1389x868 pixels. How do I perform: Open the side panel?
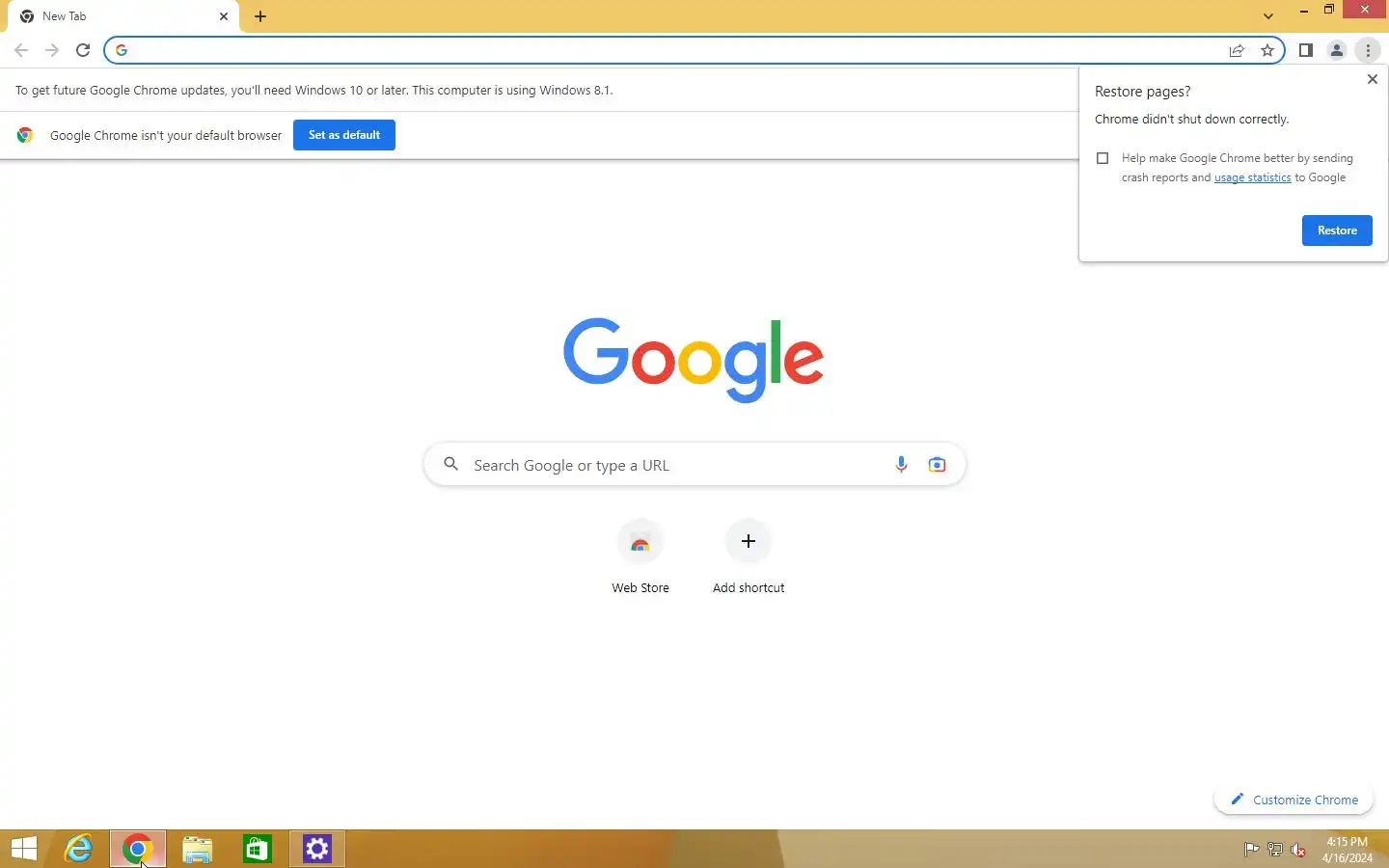pyautogui.click(x=1306, y=50)
